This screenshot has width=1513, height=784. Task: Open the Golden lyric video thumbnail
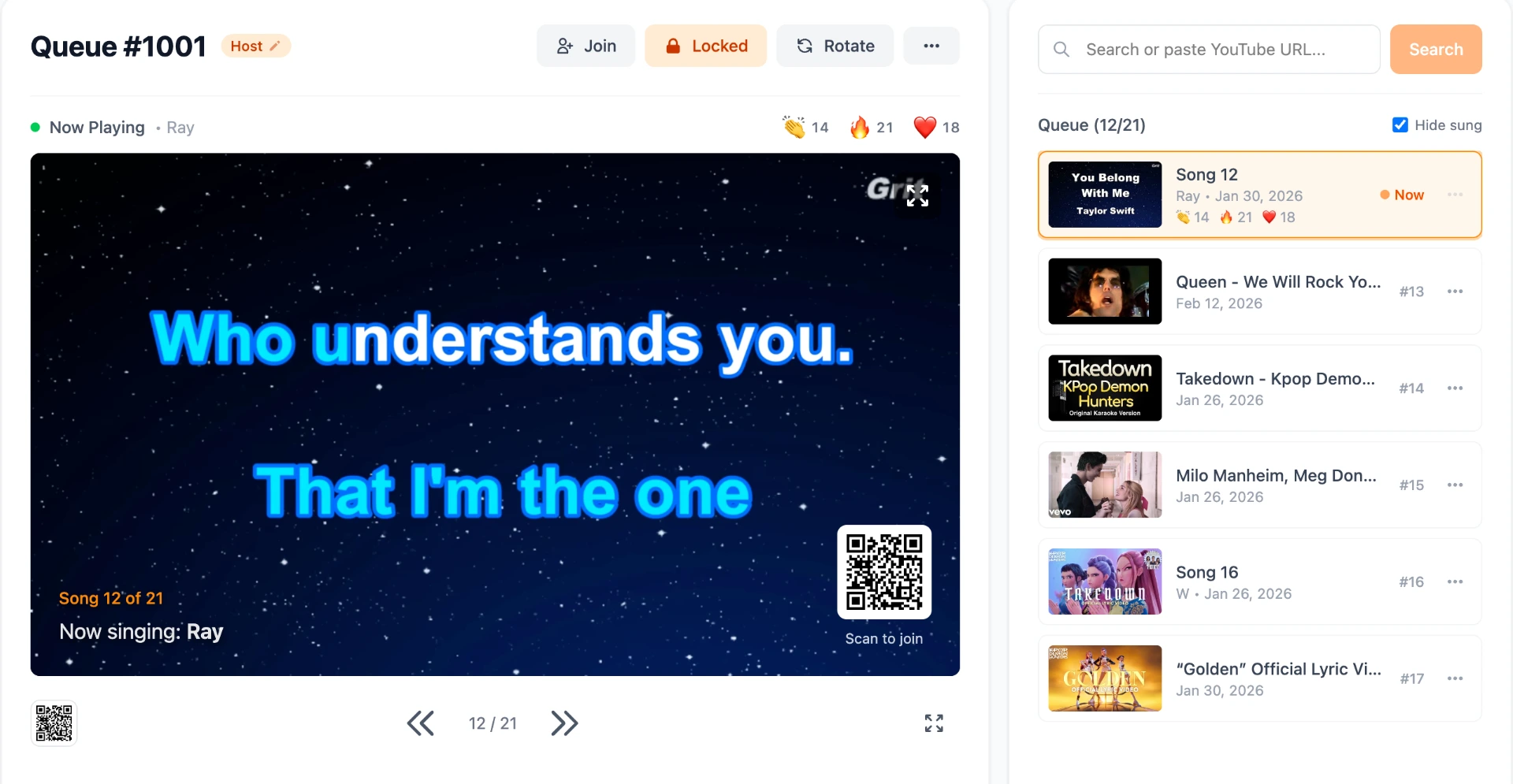pos(1105,679)
